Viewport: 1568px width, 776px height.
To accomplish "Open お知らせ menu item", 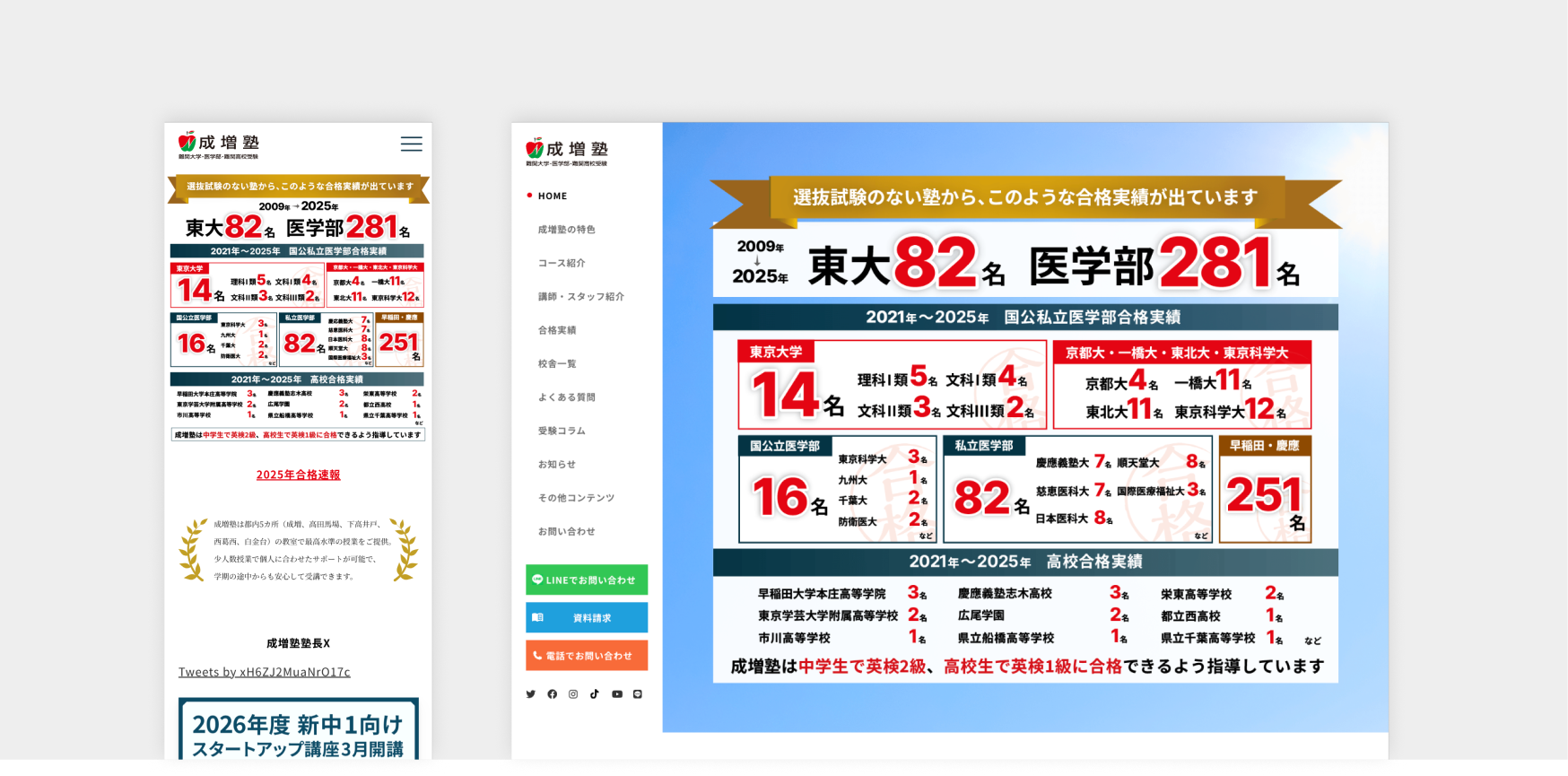I will (x=557, y=464).
